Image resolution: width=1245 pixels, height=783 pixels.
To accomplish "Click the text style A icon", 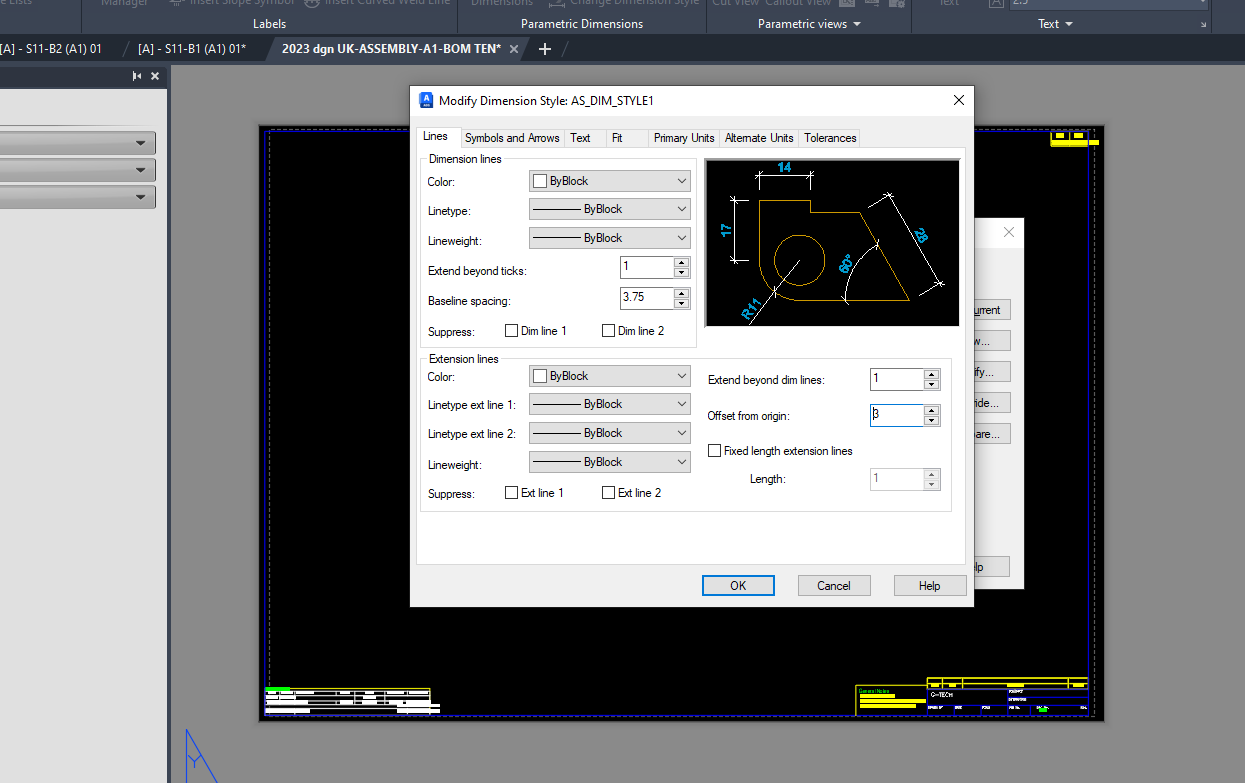I will click(994, 4).
